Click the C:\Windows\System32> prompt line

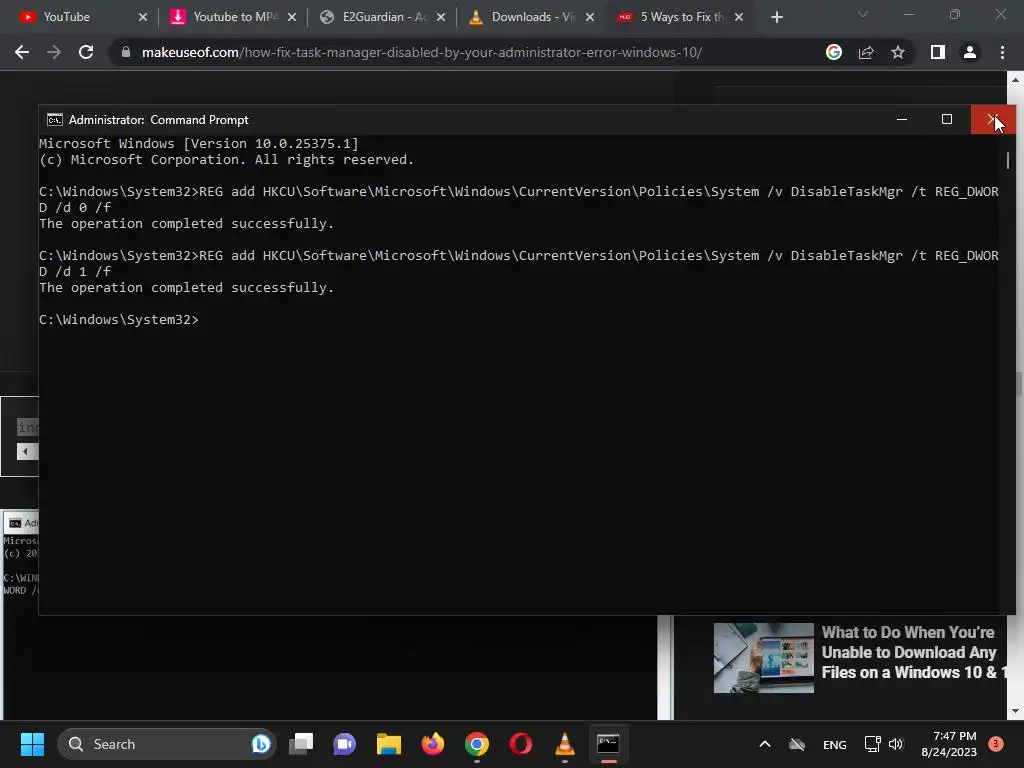(x=118, y=319)
